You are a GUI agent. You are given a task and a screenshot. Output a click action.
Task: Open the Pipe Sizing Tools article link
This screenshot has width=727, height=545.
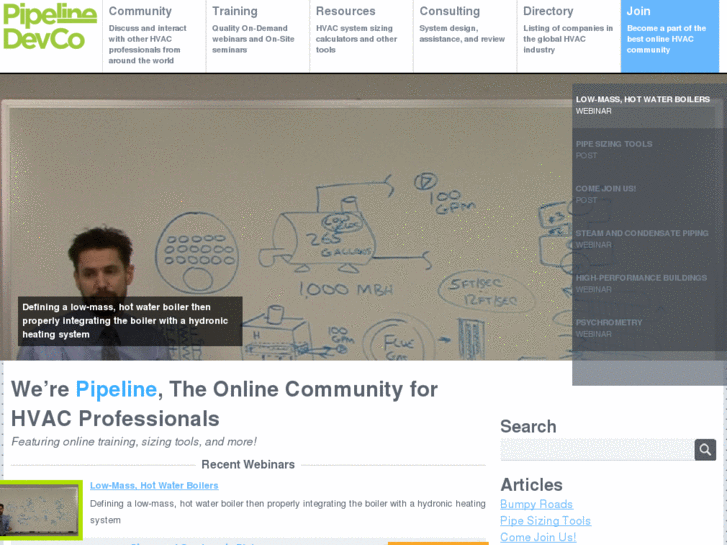[x=545, y=521]
